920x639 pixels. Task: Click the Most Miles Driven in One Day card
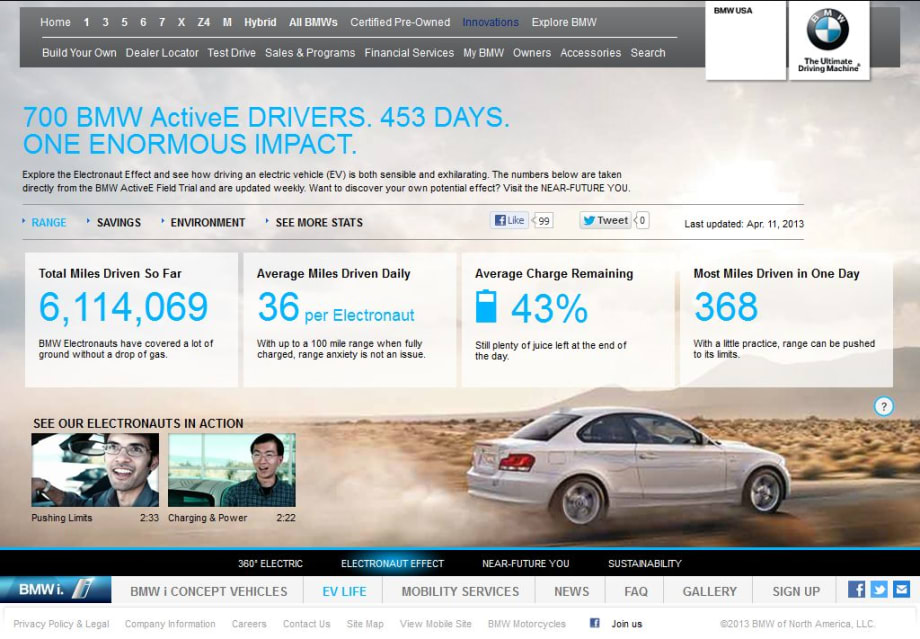click(x=786, y=320)
